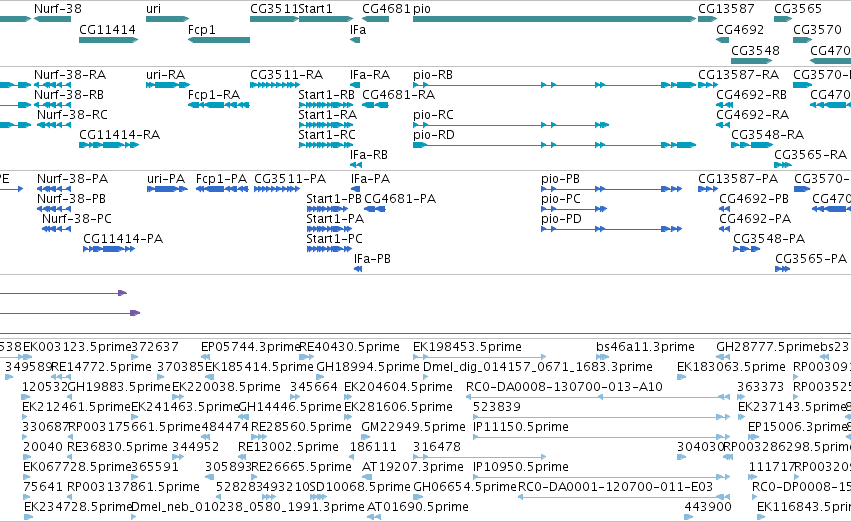
Task: Select protein Nurf-38-PA
Action: pyautogui.click(x=73, y=179)
